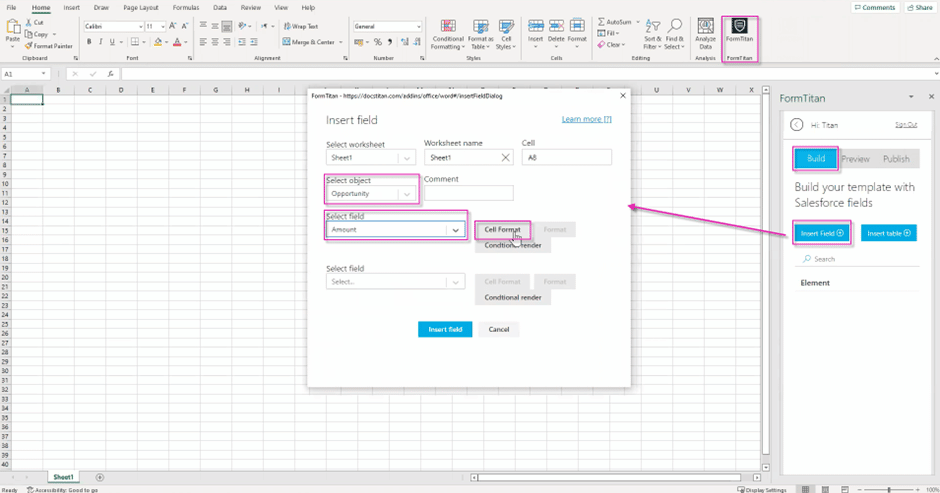The width and height of the screenshot is (940, 493).
Task: Open the Select object Opportunity dropdown
Action: [370, 194]
